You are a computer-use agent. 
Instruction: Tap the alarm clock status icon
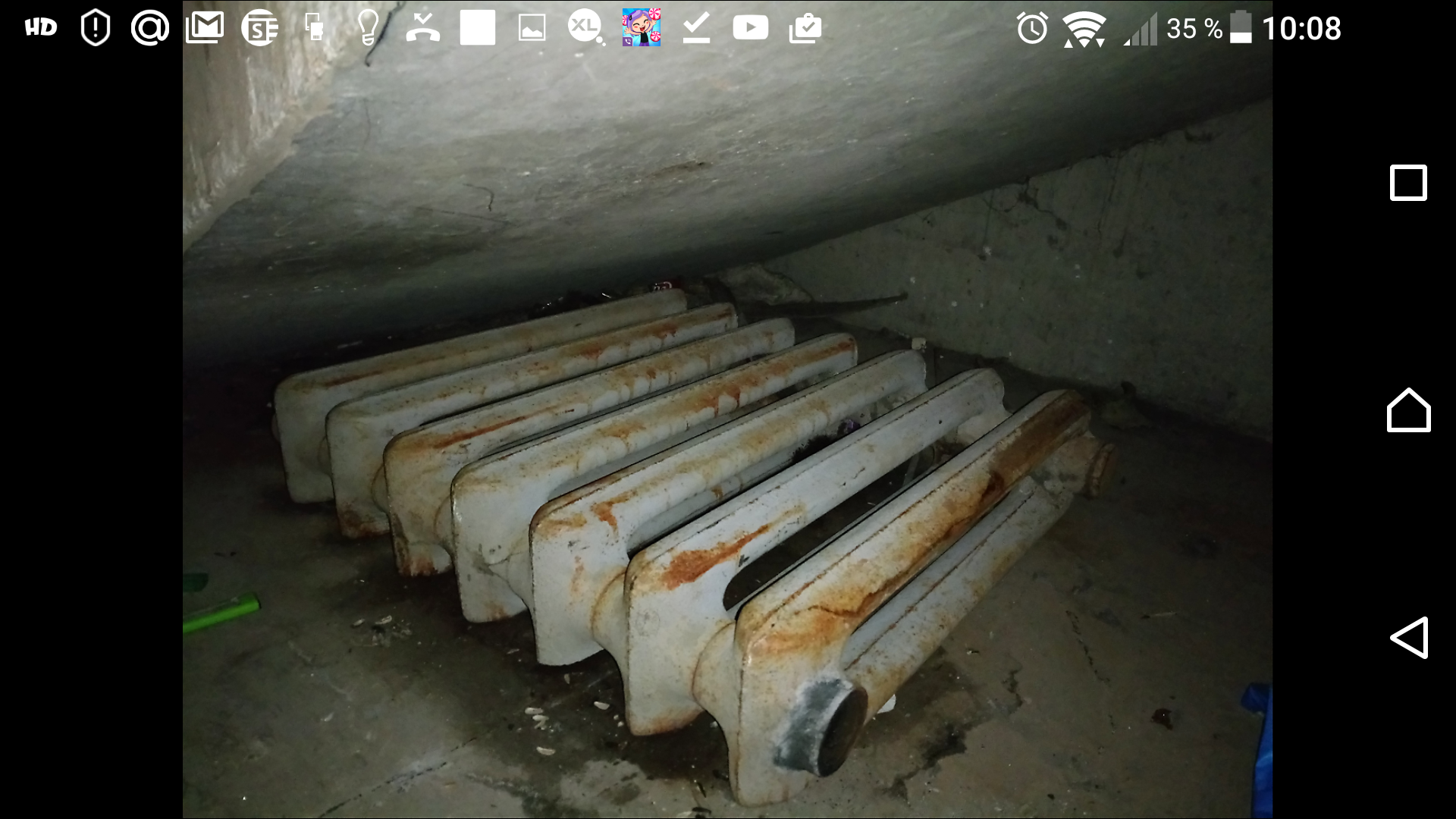tap(1032, 29)
